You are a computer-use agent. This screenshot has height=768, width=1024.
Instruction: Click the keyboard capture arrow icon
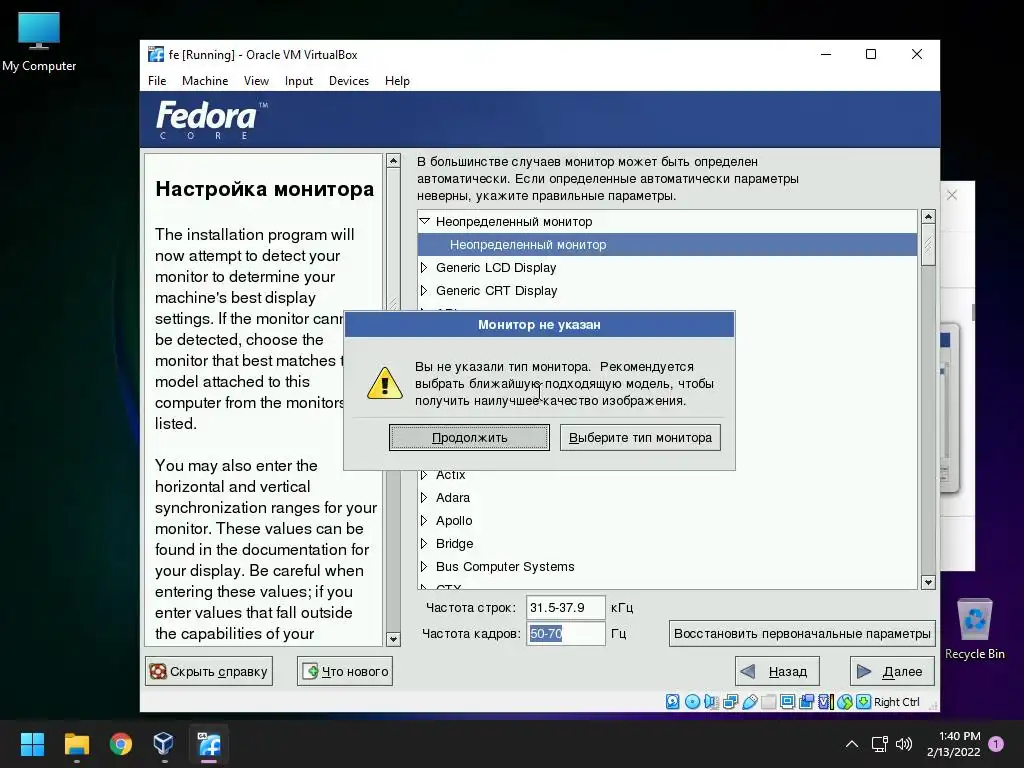(863, 701)
